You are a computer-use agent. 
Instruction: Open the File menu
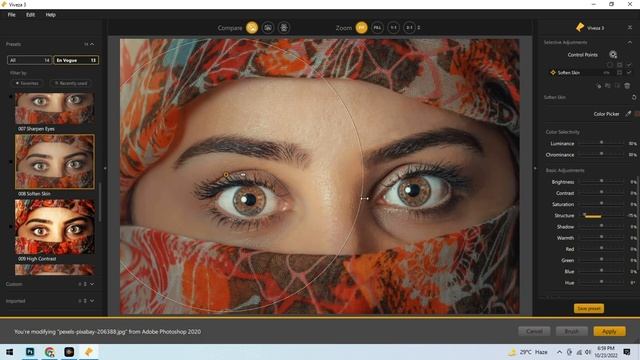point(11,15)
